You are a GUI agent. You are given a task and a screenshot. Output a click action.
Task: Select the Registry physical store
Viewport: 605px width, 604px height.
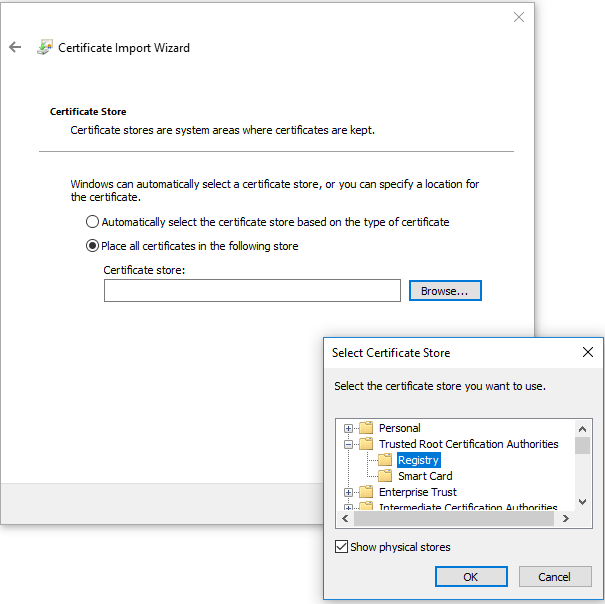pyautogui.click(x=418, y=460)
